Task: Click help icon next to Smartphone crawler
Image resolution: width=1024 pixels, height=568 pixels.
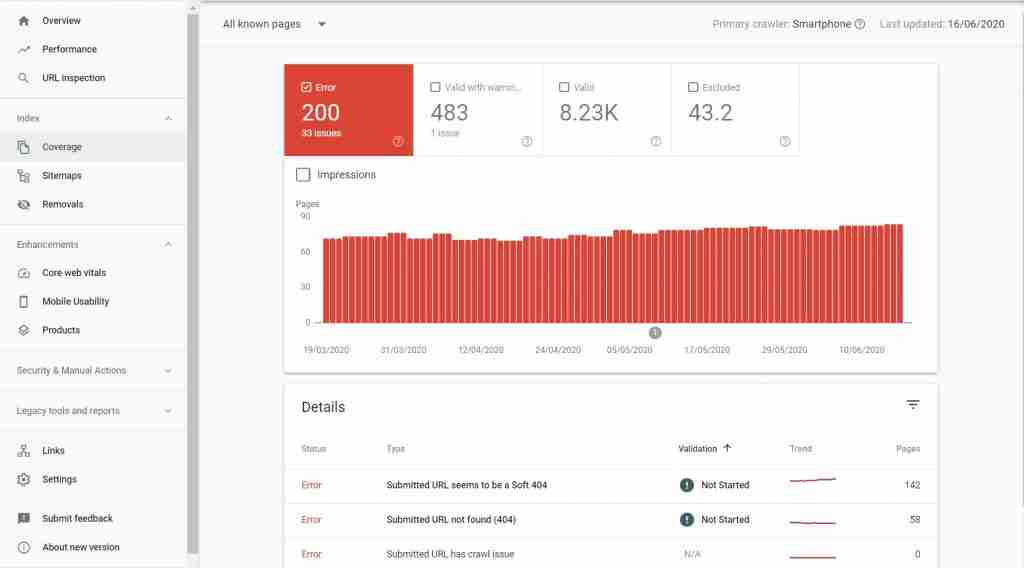Action: point(860,24)
